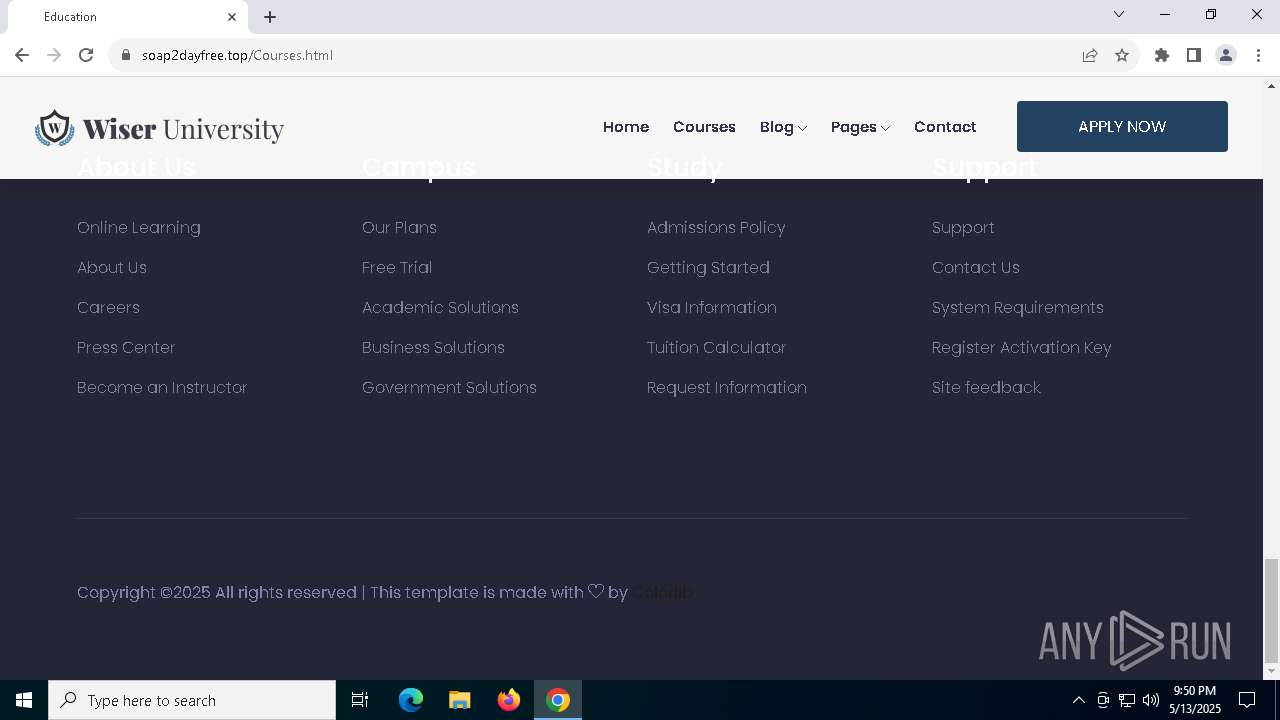Click the taskbar search box
The image size is (1280, 720).
[x=192, y=700]
